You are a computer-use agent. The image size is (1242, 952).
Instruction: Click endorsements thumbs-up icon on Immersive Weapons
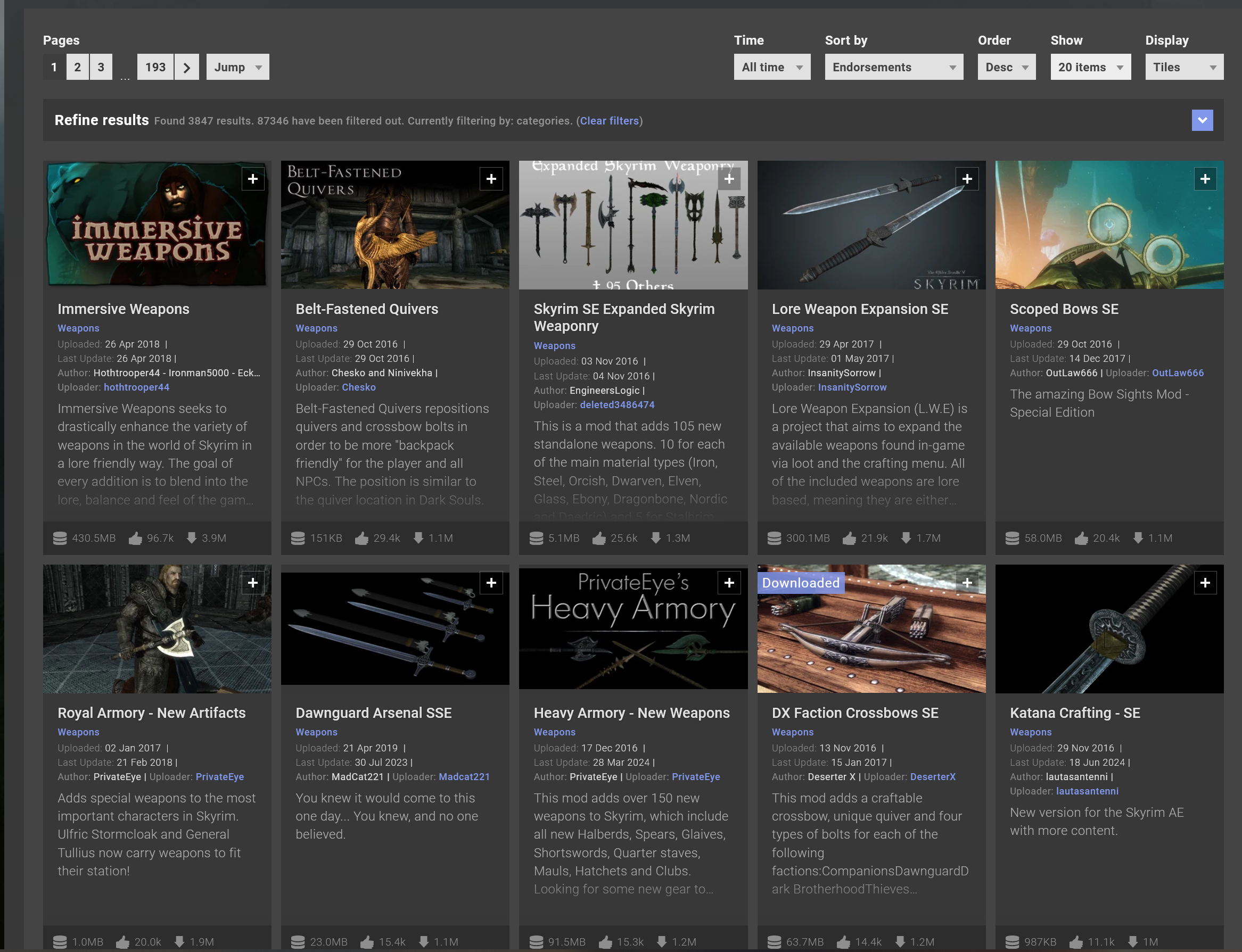[x=135, y=539]
